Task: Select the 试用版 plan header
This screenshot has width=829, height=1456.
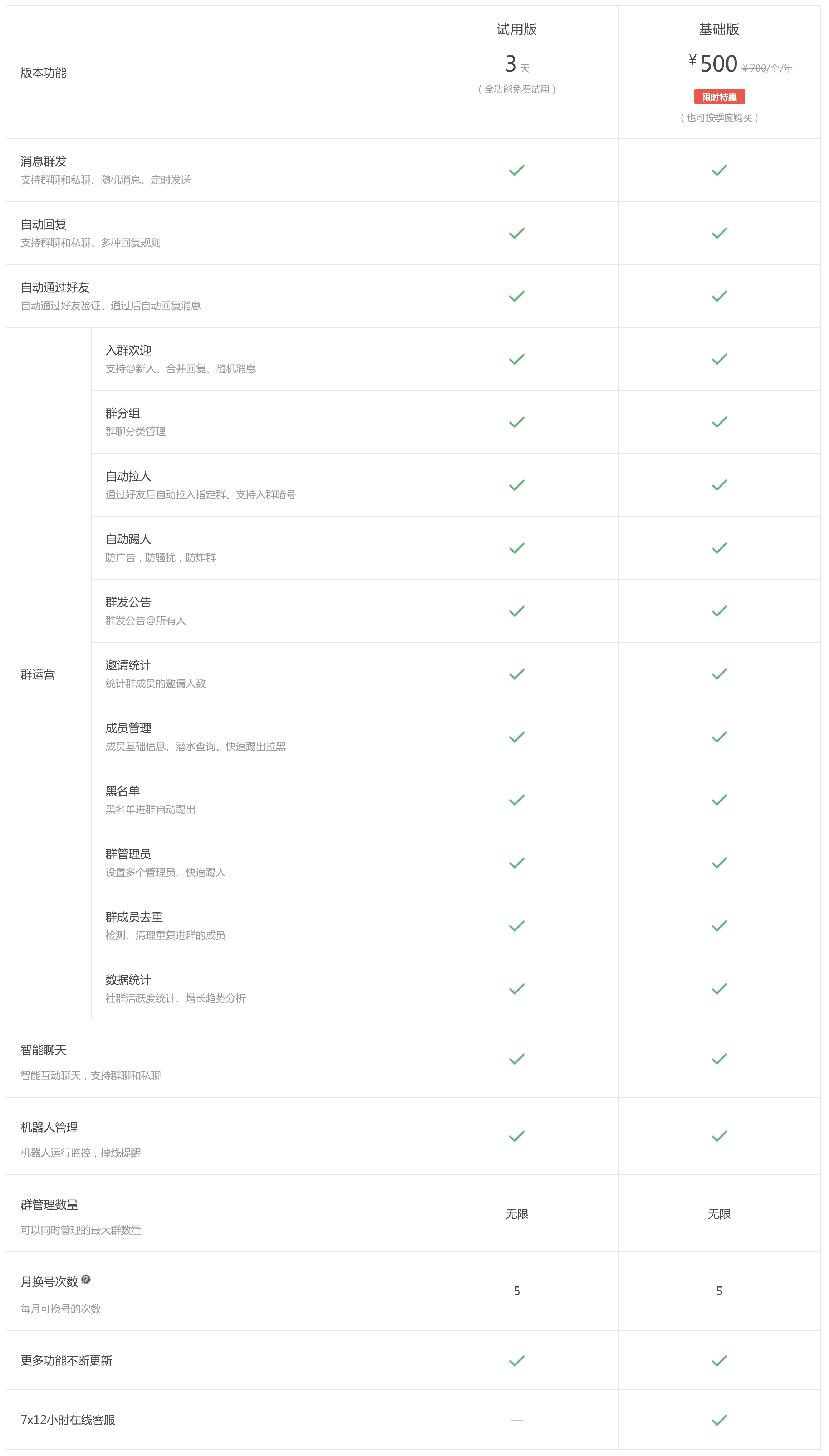Action: point(516,30)
